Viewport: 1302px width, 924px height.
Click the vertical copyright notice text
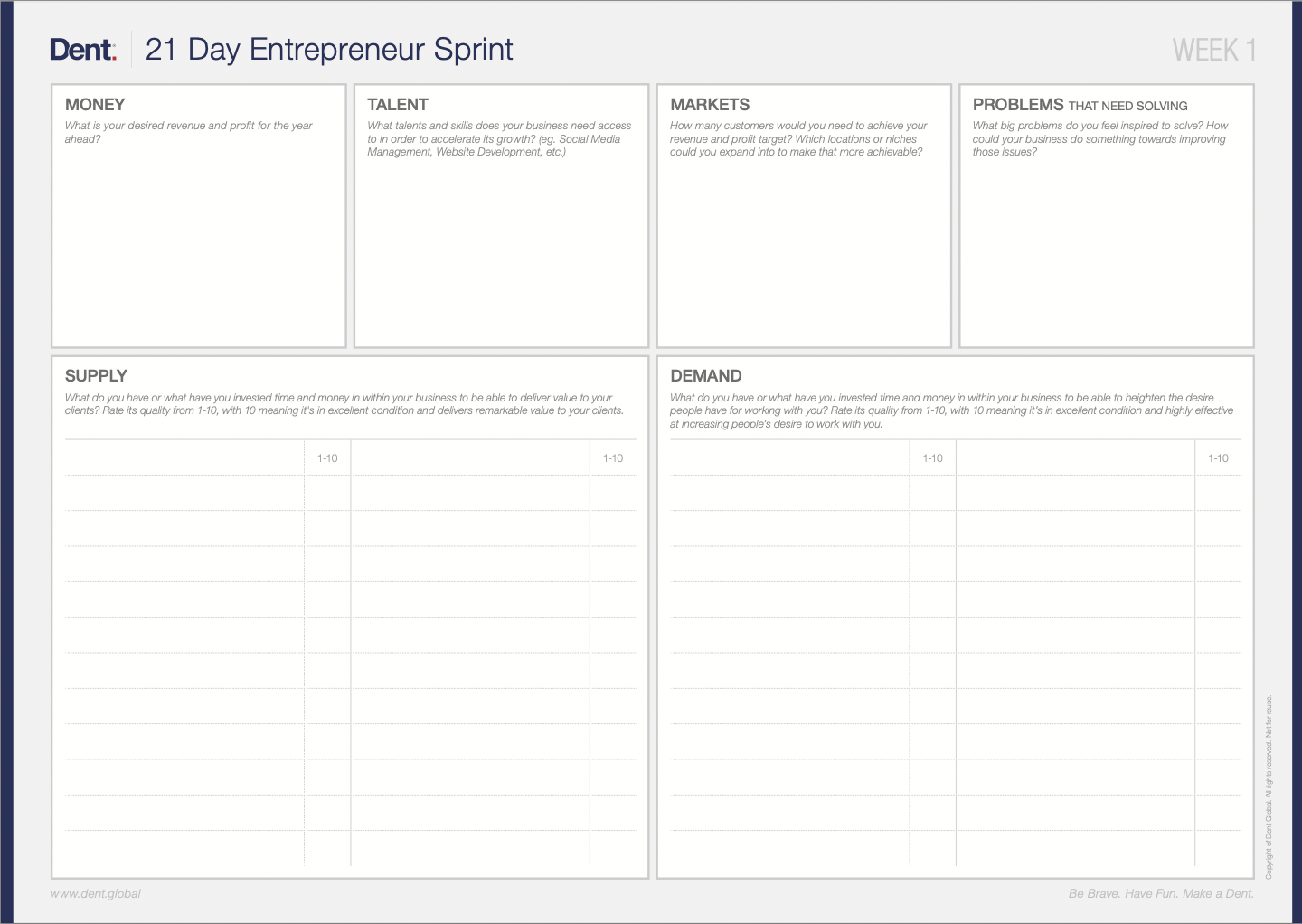click(x=1269, y=787)
